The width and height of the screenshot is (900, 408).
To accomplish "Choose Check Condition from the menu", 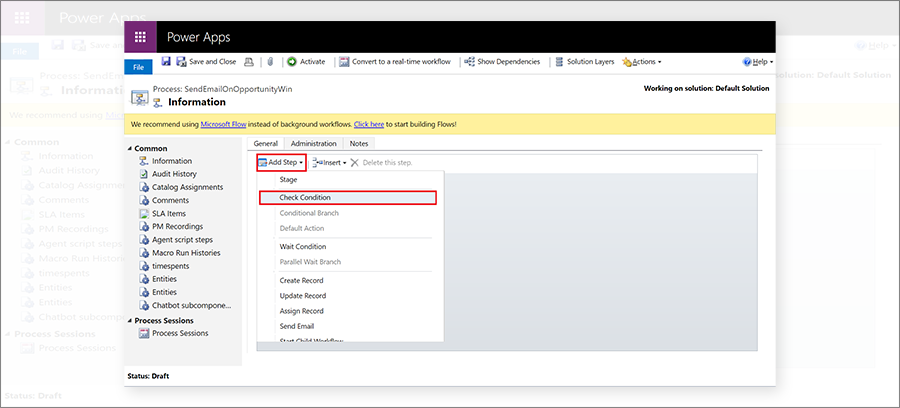I will coord(348,197).
